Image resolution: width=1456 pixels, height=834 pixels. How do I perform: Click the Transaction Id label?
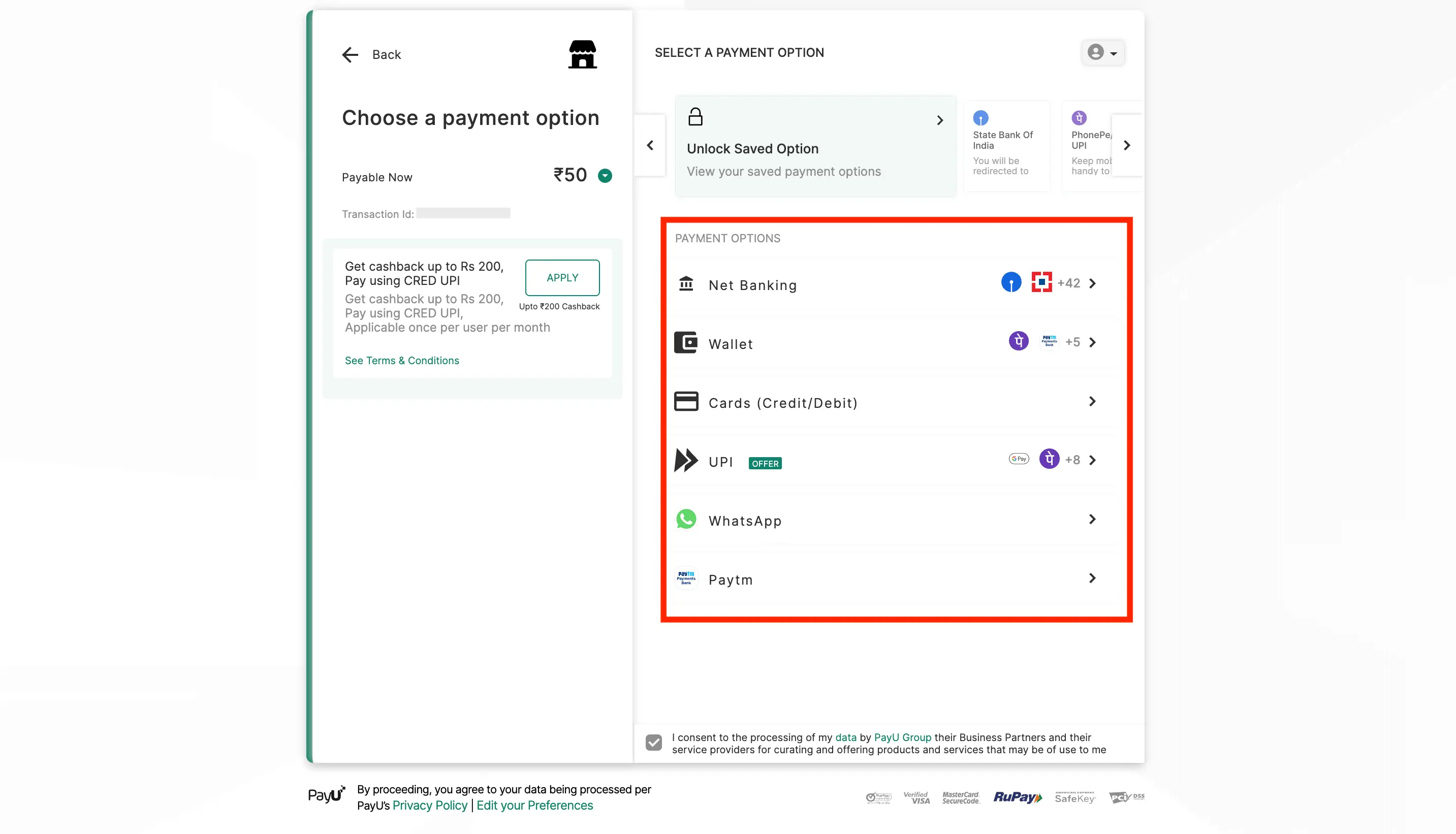[x=378, y=214]
